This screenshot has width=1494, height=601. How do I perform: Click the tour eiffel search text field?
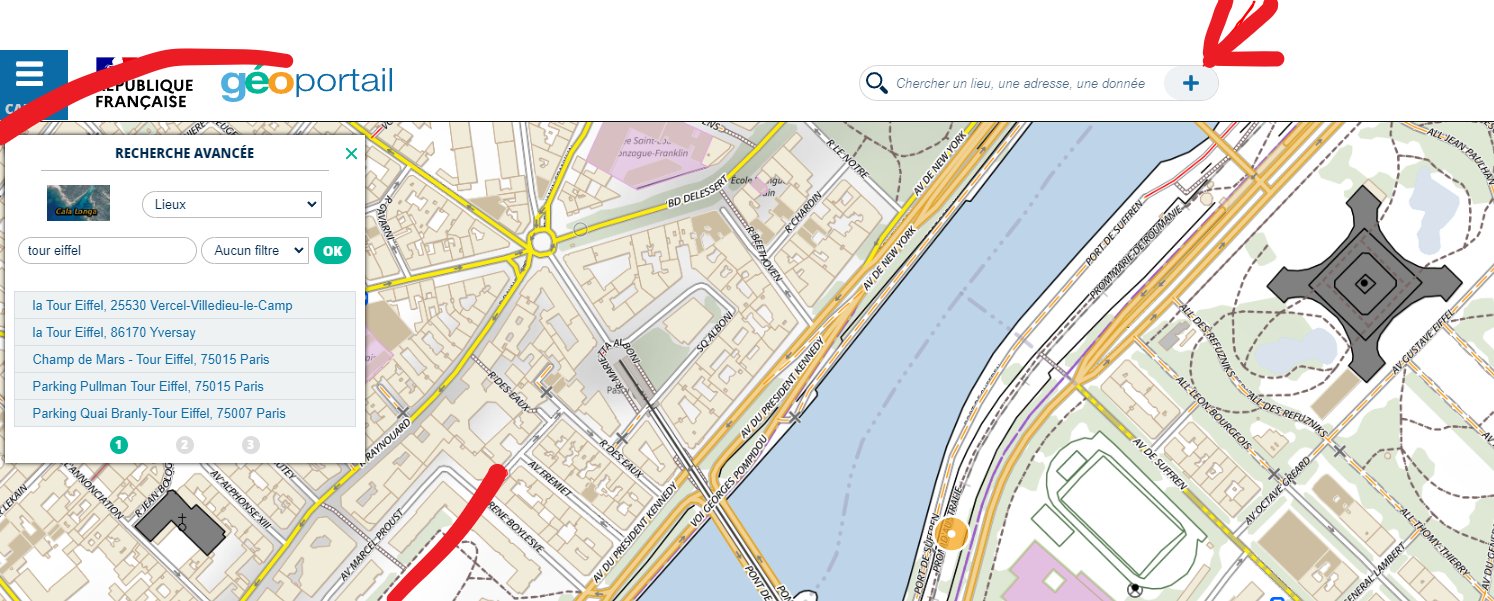(107, 251)
